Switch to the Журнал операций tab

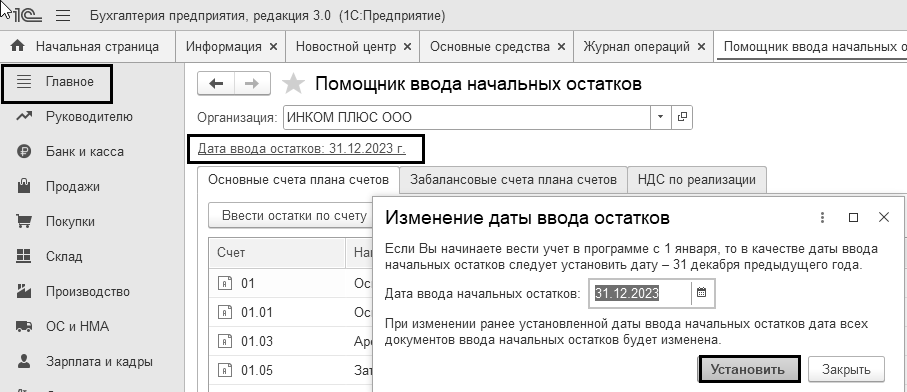coord(636,47)
